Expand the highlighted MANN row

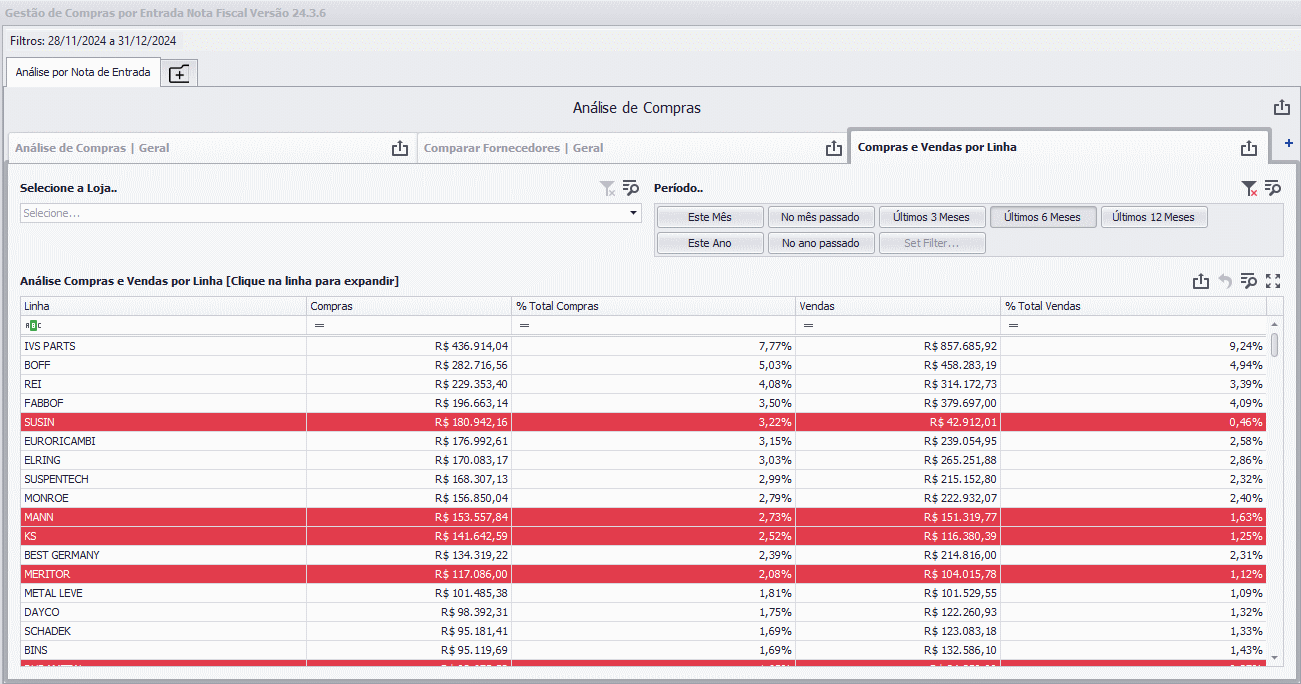point(644,517)
